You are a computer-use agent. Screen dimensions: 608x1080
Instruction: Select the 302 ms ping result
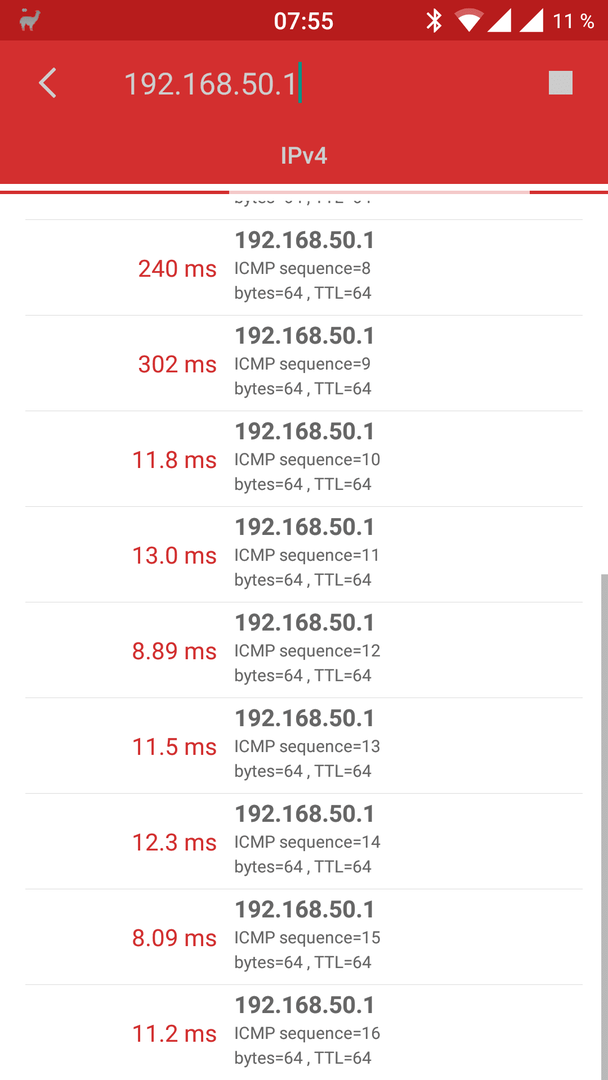177,364
